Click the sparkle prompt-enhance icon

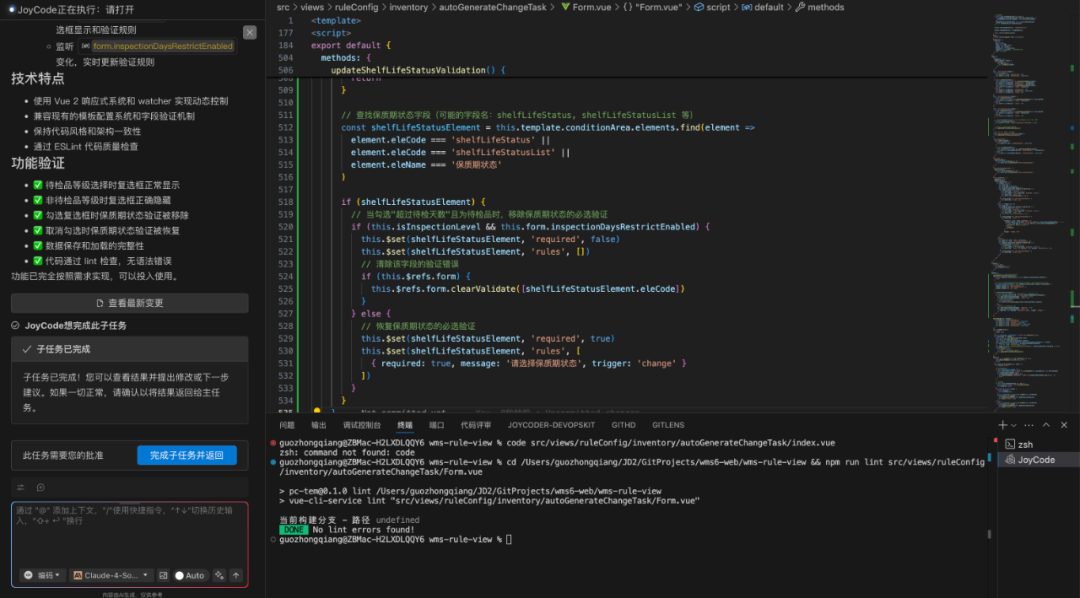click(x=219, y=575)
